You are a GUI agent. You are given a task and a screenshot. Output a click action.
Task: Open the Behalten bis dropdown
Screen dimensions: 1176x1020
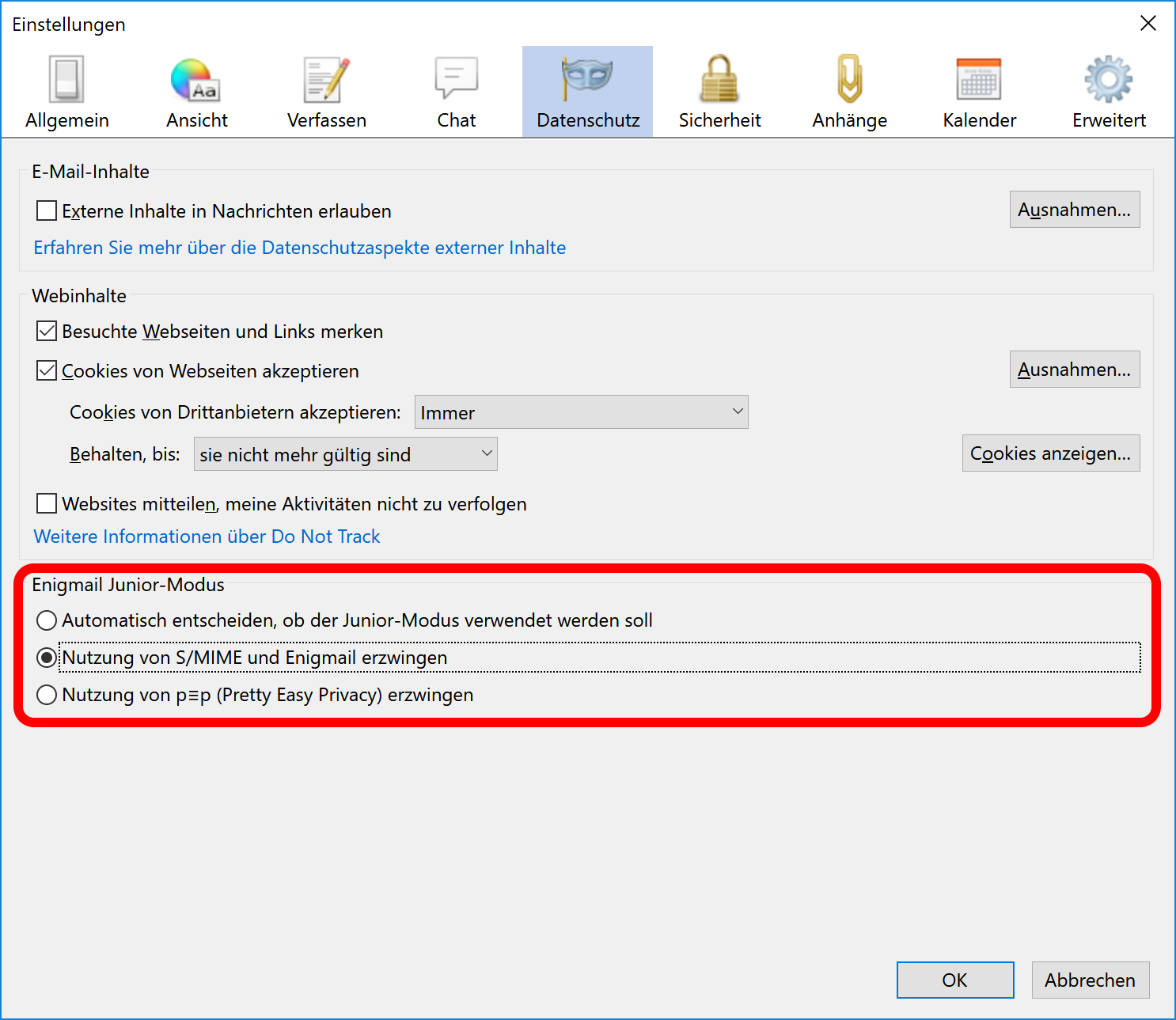click(346, 454)
